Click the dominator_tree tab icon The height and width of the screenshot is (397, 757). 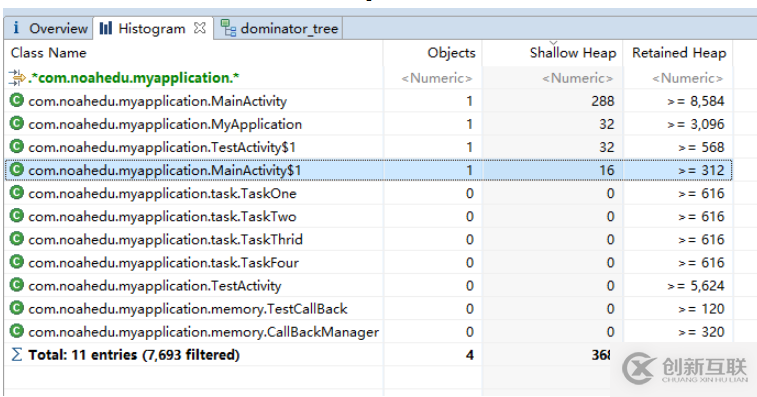point(228,28)
